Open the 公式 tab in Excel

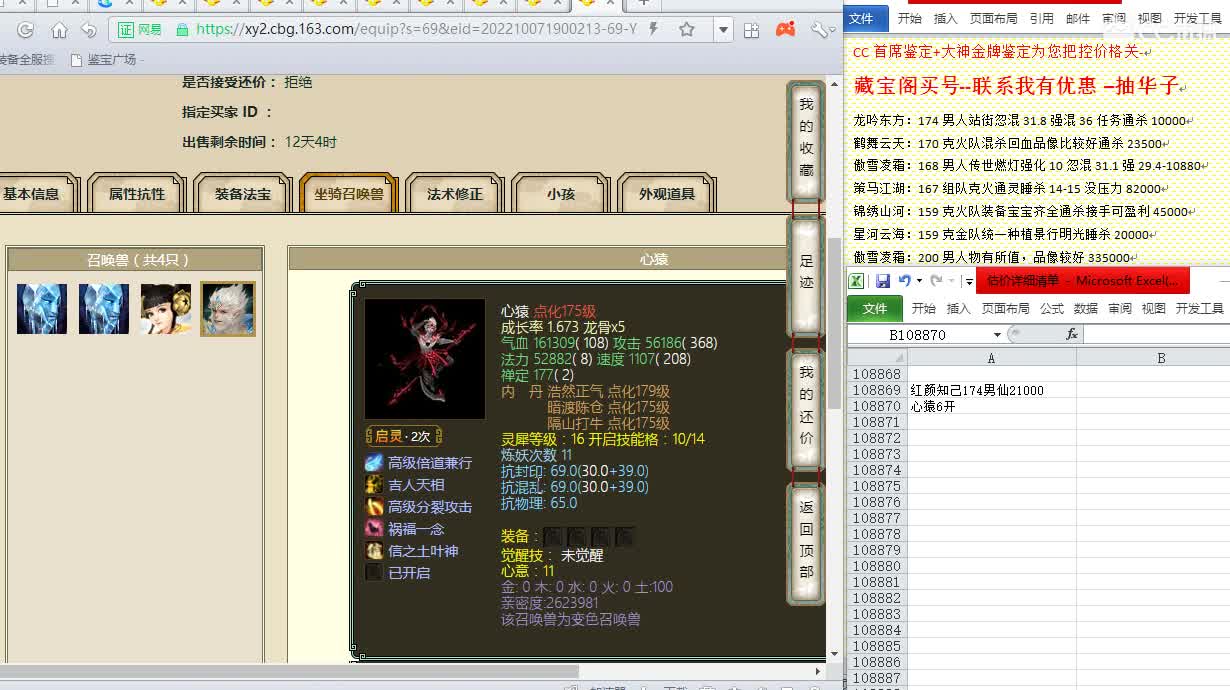(x=1051, y=308)
